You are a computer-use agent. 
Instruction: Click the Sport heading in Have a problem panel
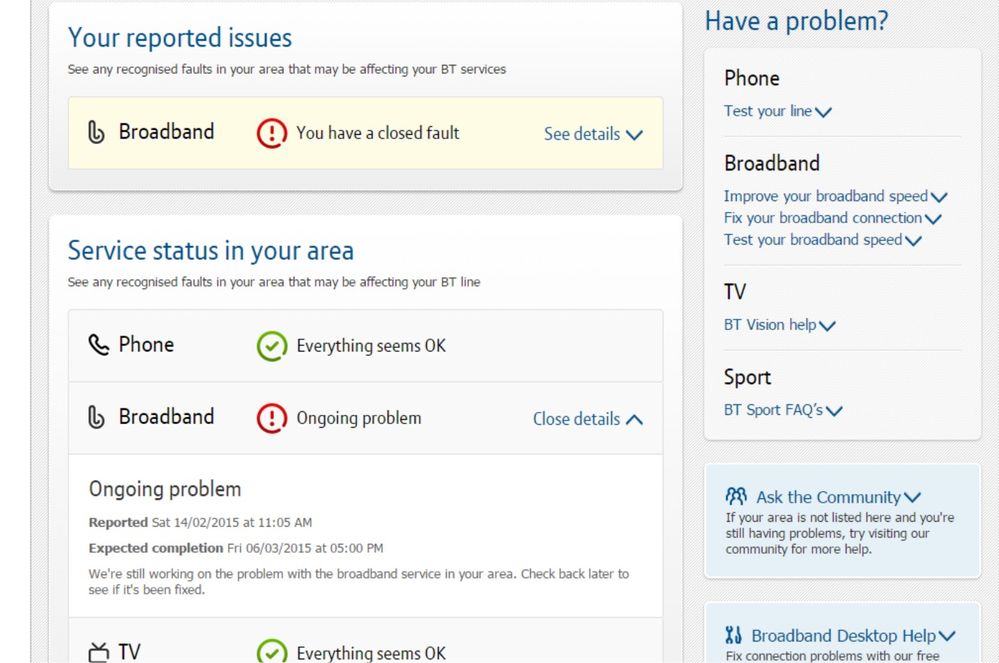pos(747,377)
